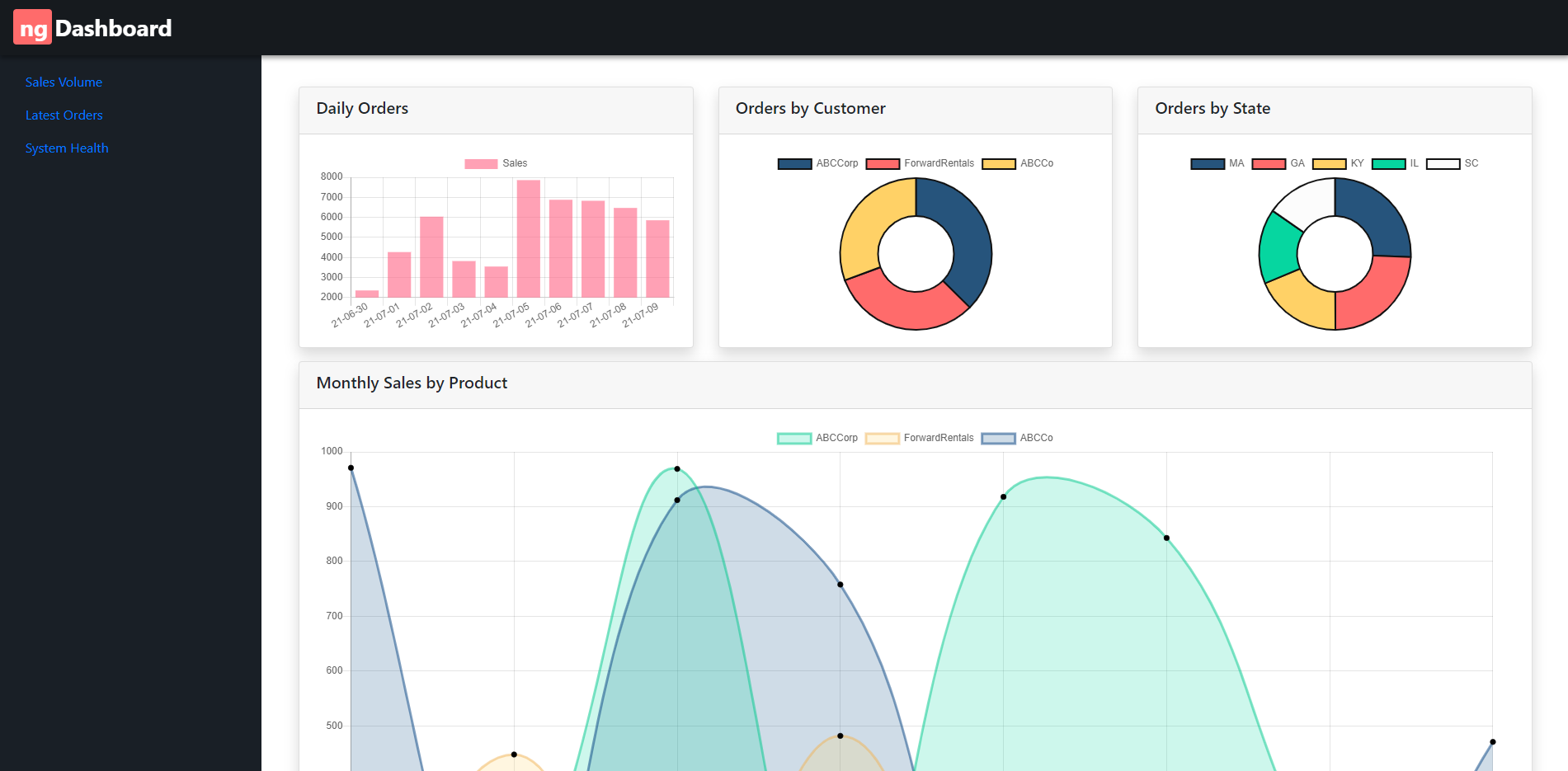Click the yellow ABCCo legend swatch in Orders by Customer

coord(999,162)
